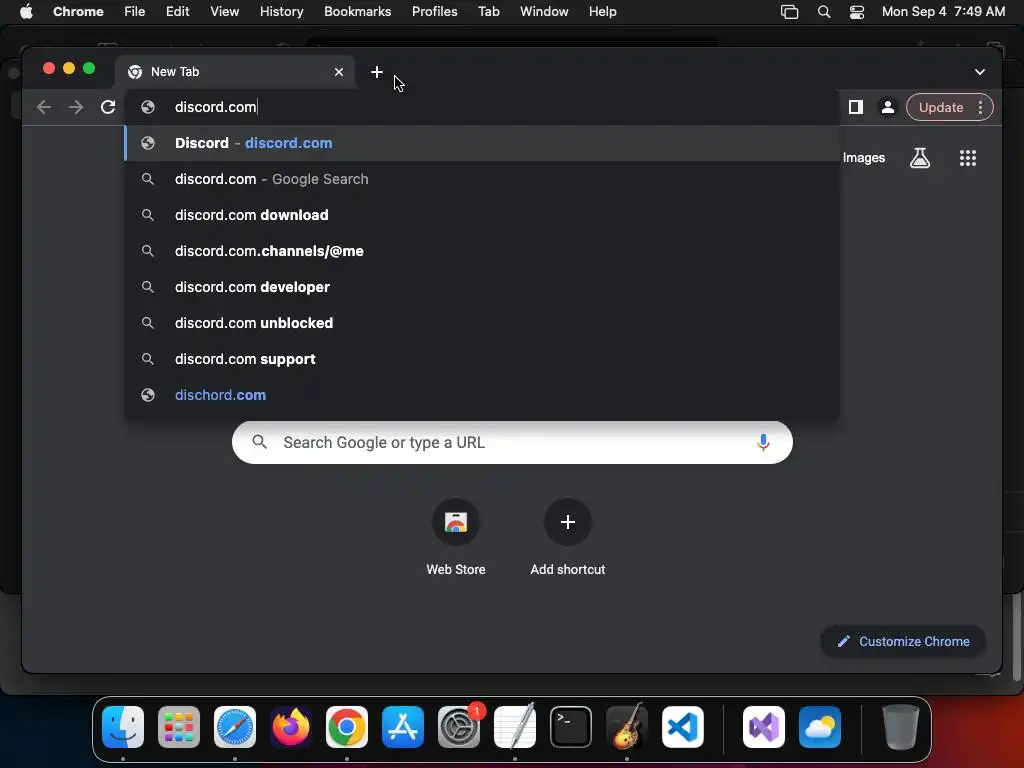1024x768 pixels.
Task: Open the Chrome menu in menu bar
Action: [x=78, y=12]
